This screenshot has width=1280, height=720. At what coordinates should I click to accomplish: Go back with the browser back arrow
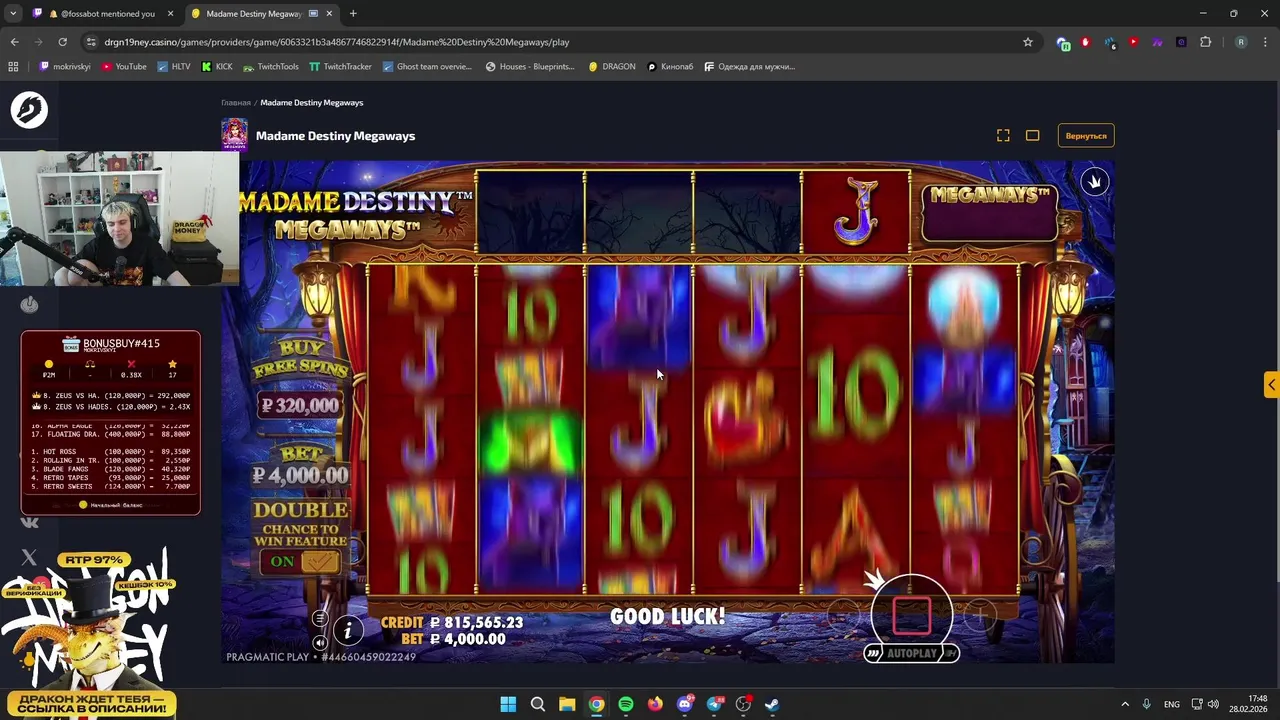(x=14, y=42)
